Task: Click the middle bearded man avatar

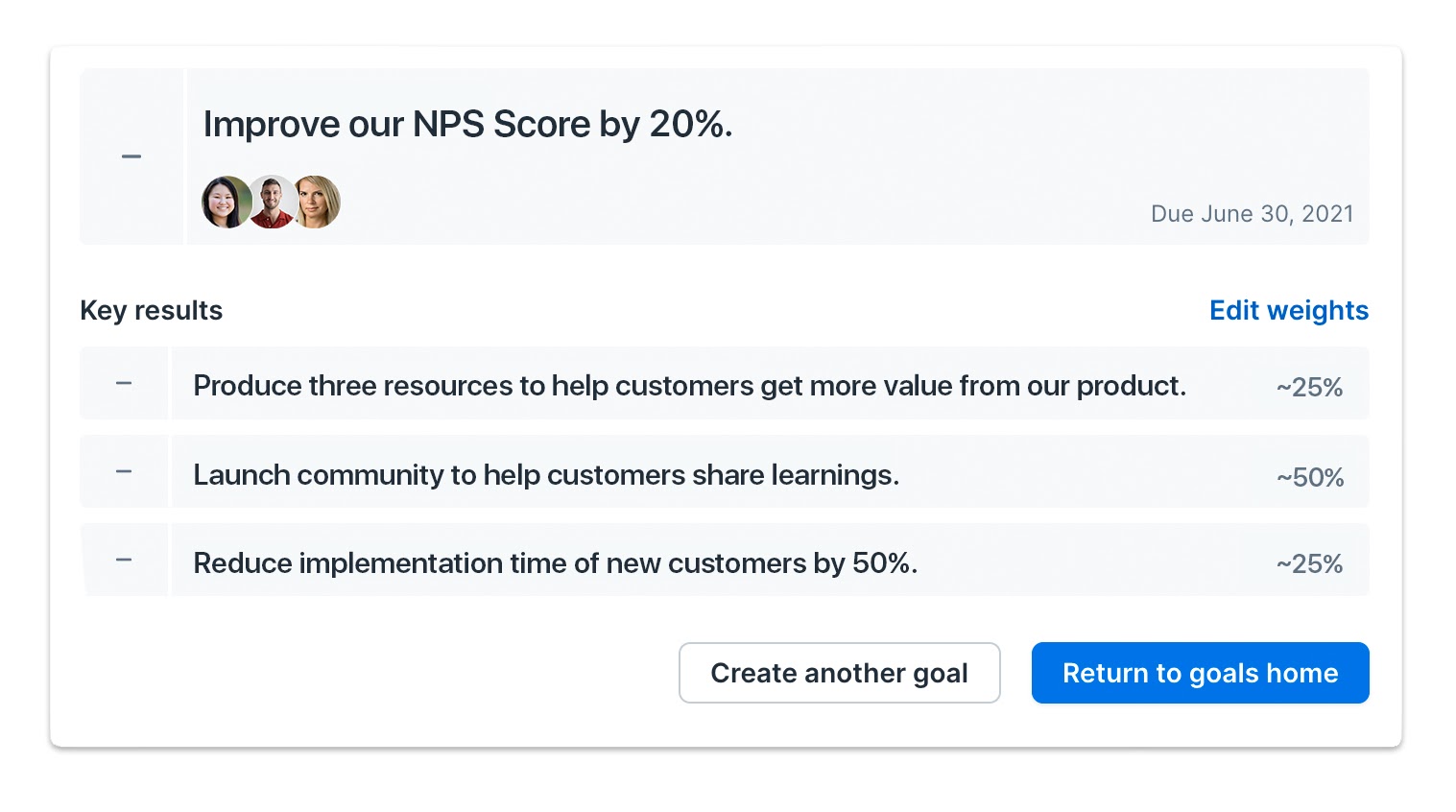Action: pos(273,202)
